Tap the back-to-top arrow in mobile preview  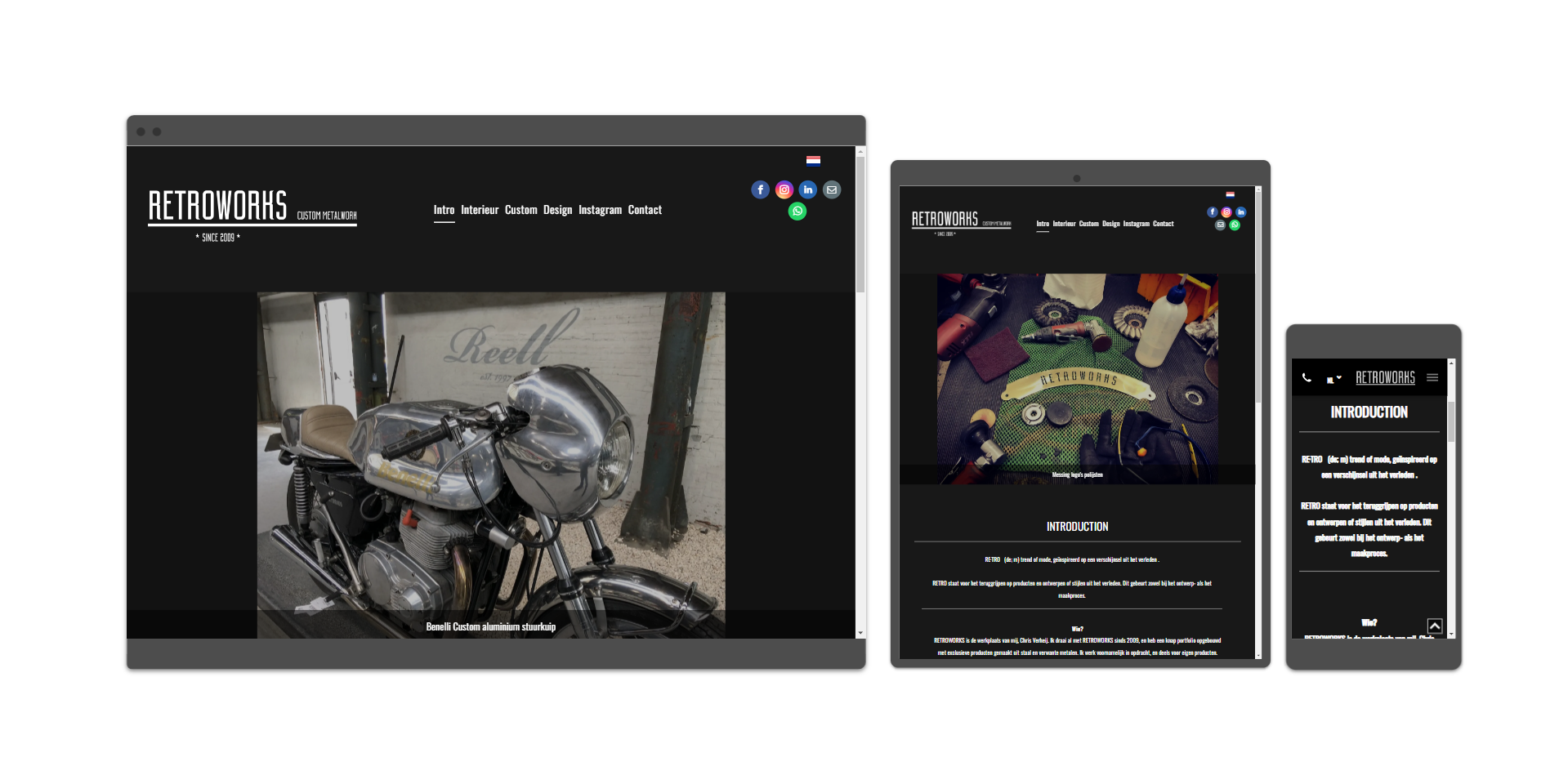[1434, 626]
